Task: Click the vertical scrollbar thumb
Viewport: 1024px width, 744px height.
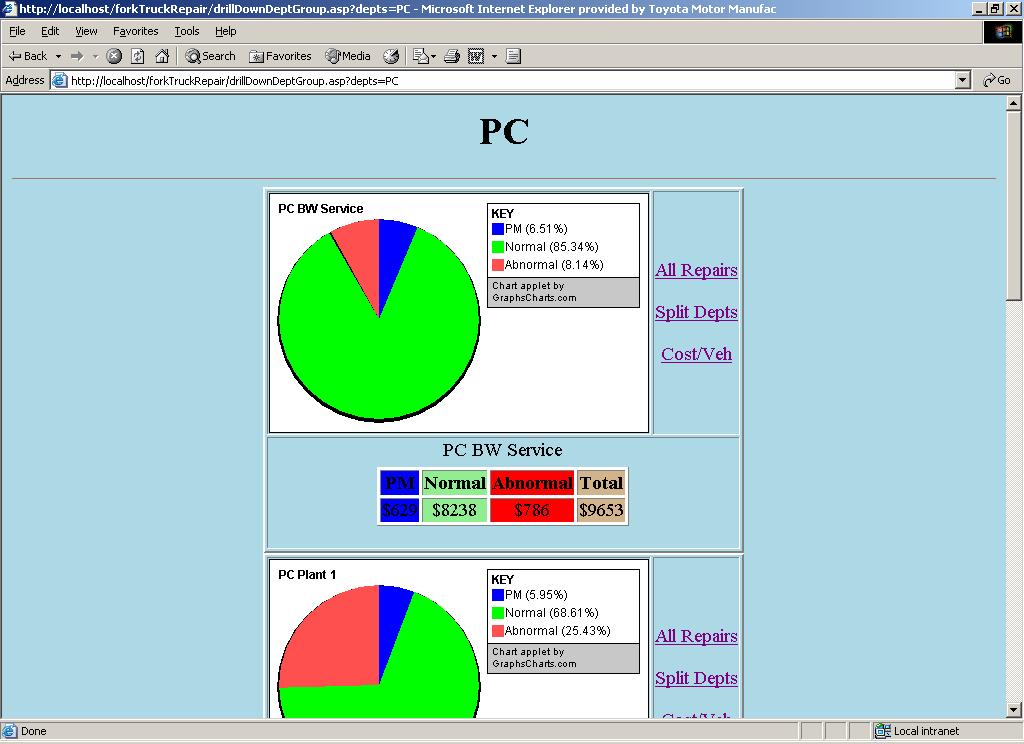Action: (1014, 206)
